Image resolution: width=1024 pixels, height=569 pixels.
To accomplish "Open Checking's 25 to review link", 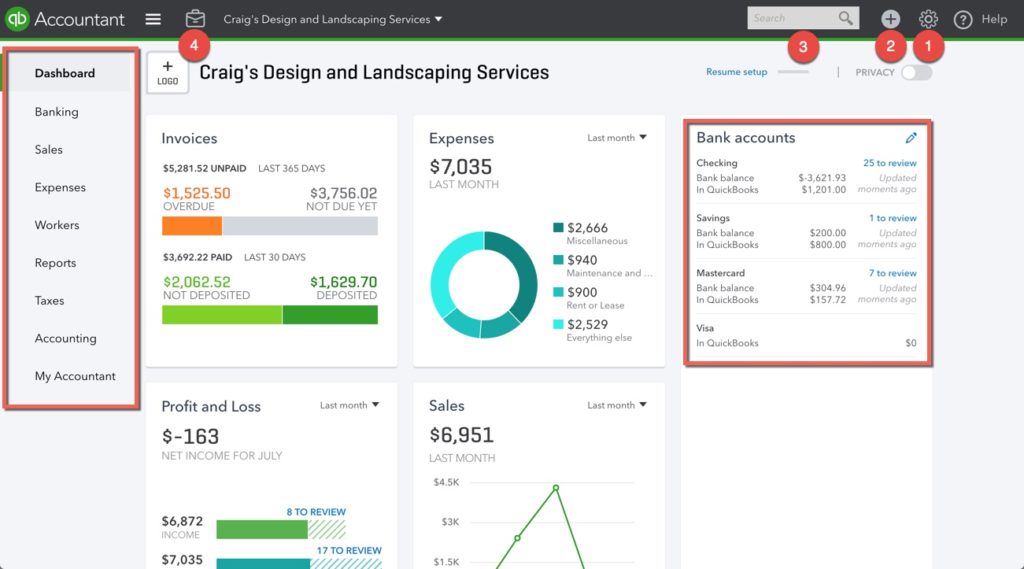I will pyautogui.click(x=889, y=163).
